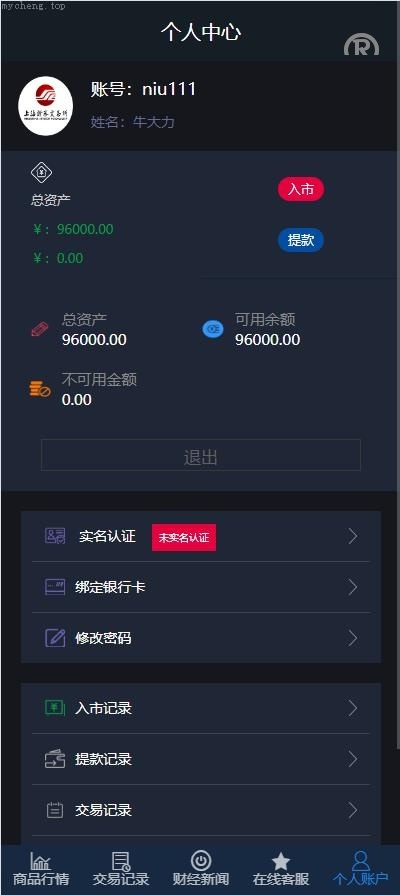This screenshot has width=400, height=895.
Task: Switch to the 商品行情 bottom tab
Action: click(x=41, y=869)
